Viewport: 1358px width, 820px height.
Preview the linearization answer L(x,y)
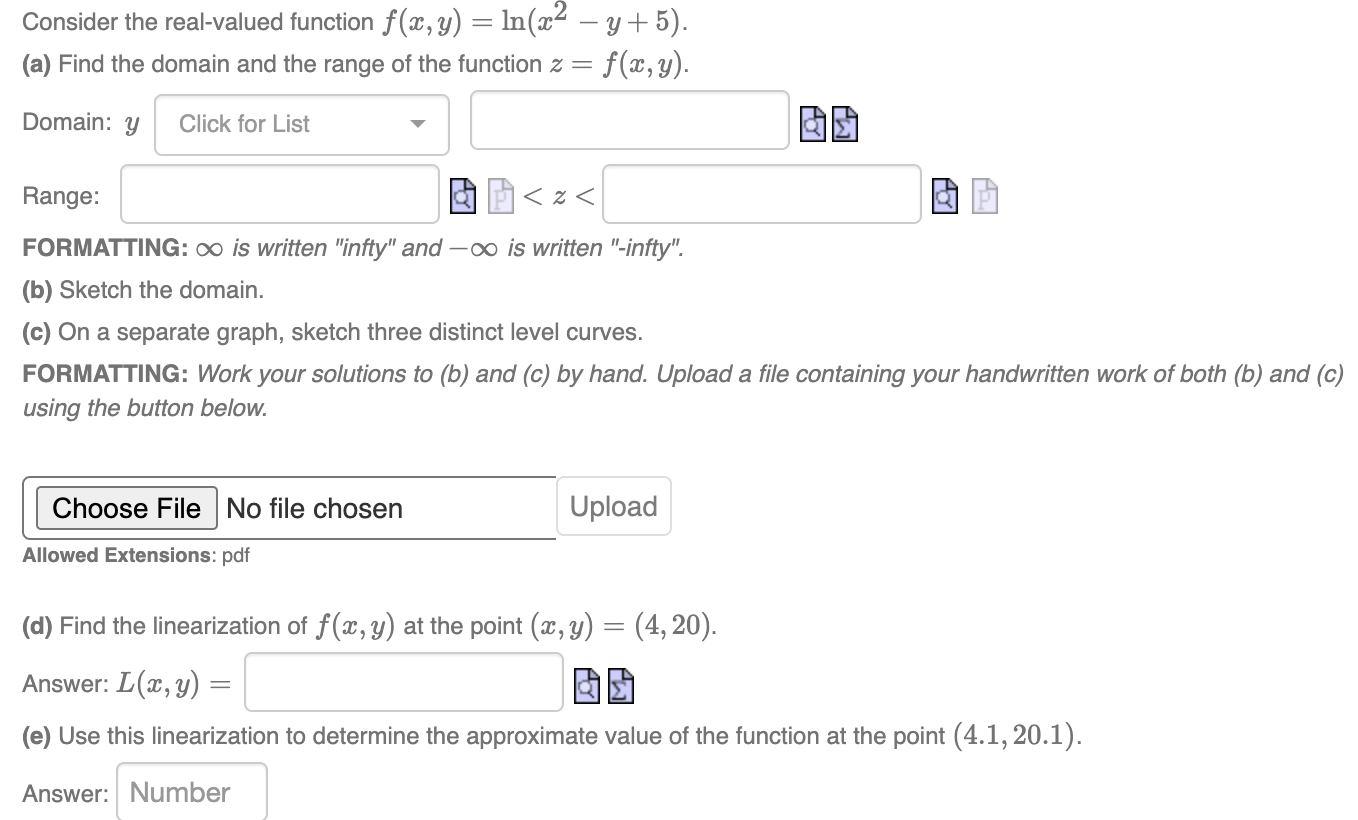(587, 685)
